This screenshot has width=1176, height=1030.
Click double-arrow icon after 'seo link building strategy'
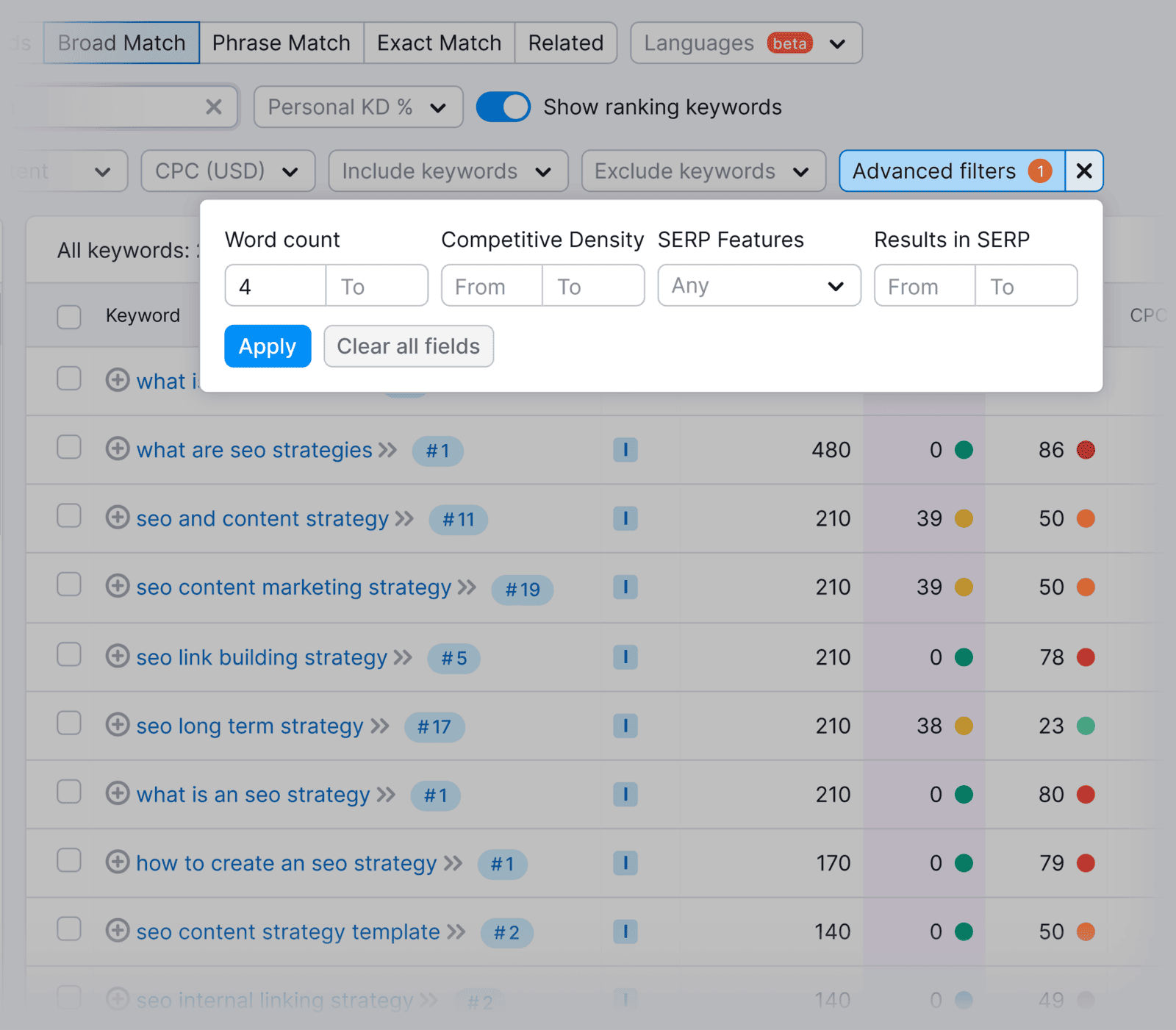(x=403, y=657)
